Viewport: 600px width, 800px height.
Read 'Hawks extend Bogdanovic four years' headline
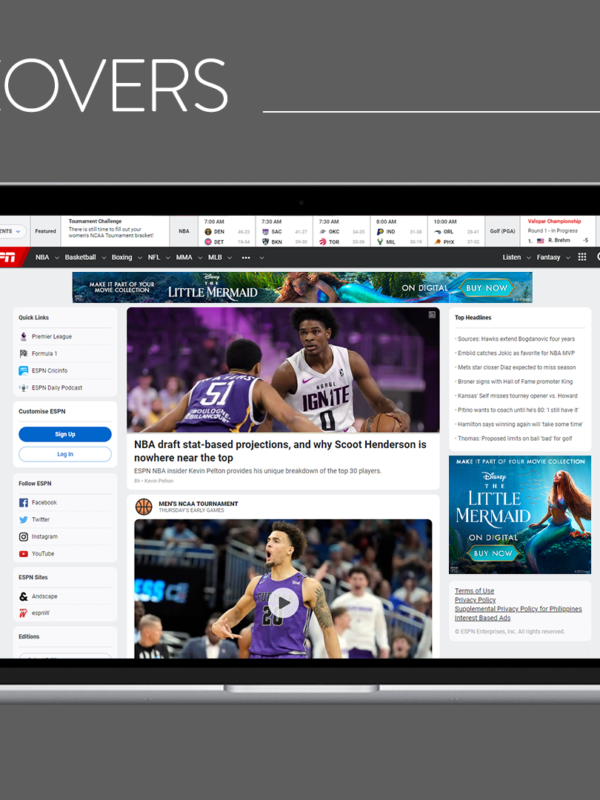[x=516, y=339]
